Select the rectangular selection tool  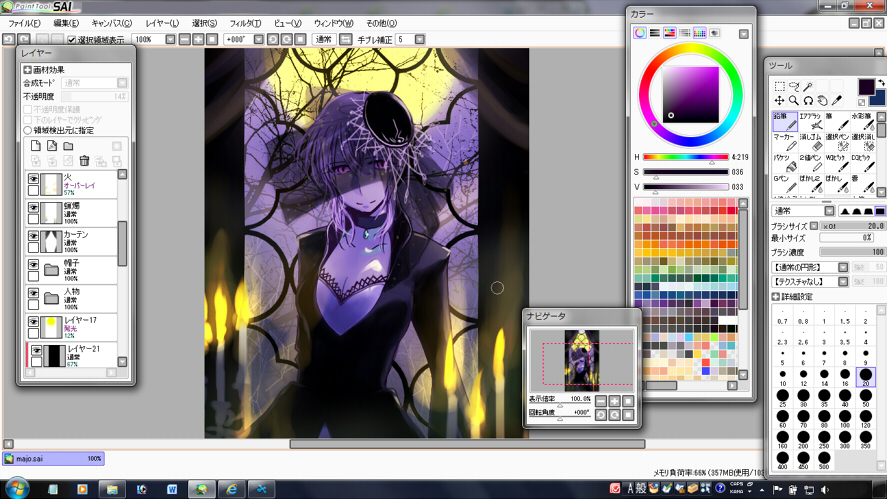(x=780, y=86)
